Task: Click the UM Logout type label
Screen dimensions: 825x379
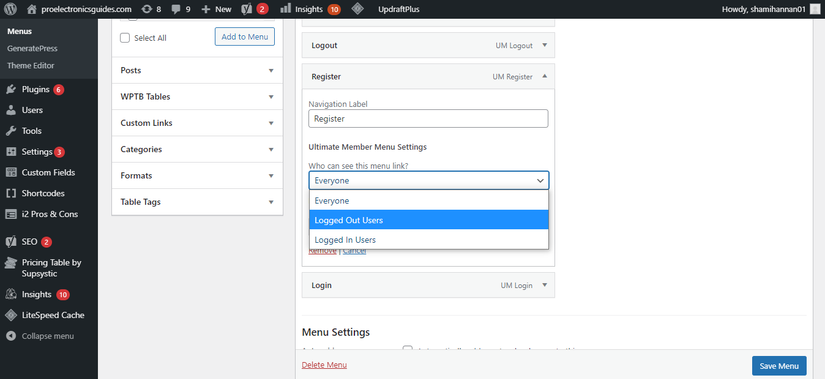Action: point(514,45)
